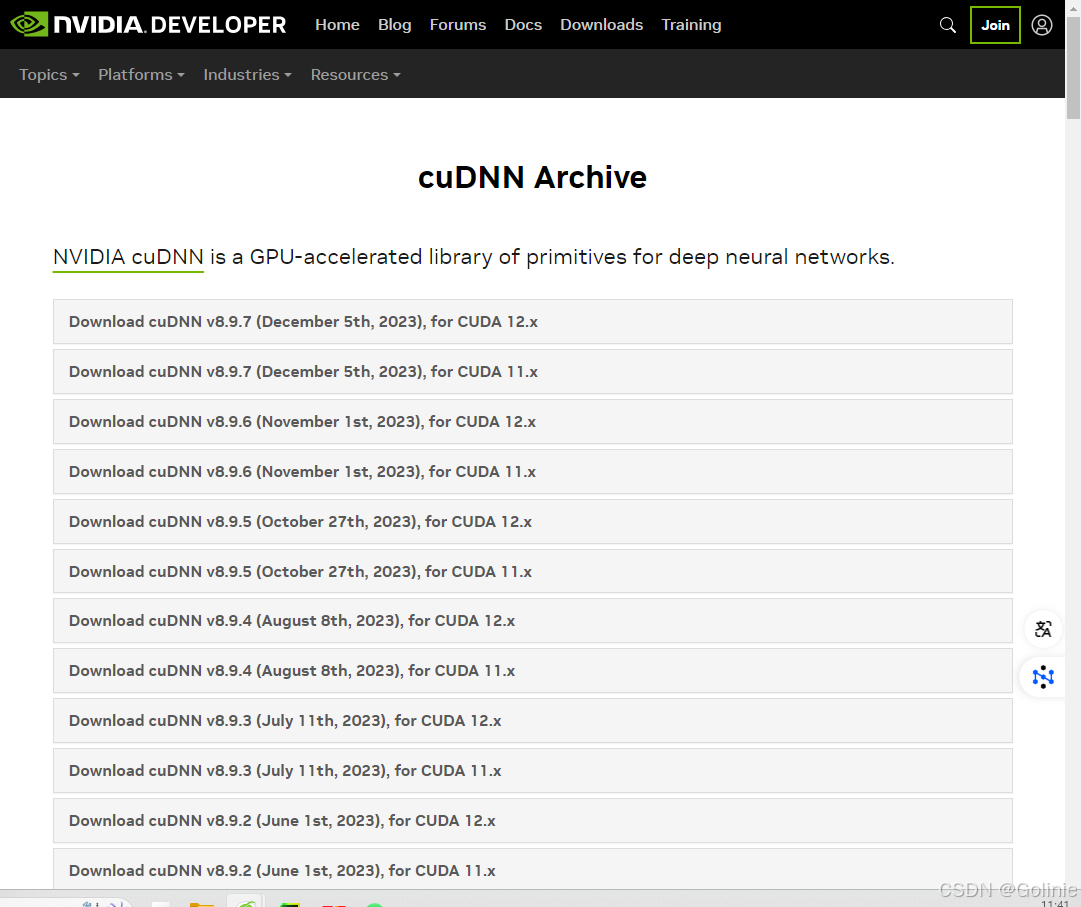Expand the Industries dropdown
This screenshot has width=1081, height=907.
pyautogui.click(x=247, y=74)
